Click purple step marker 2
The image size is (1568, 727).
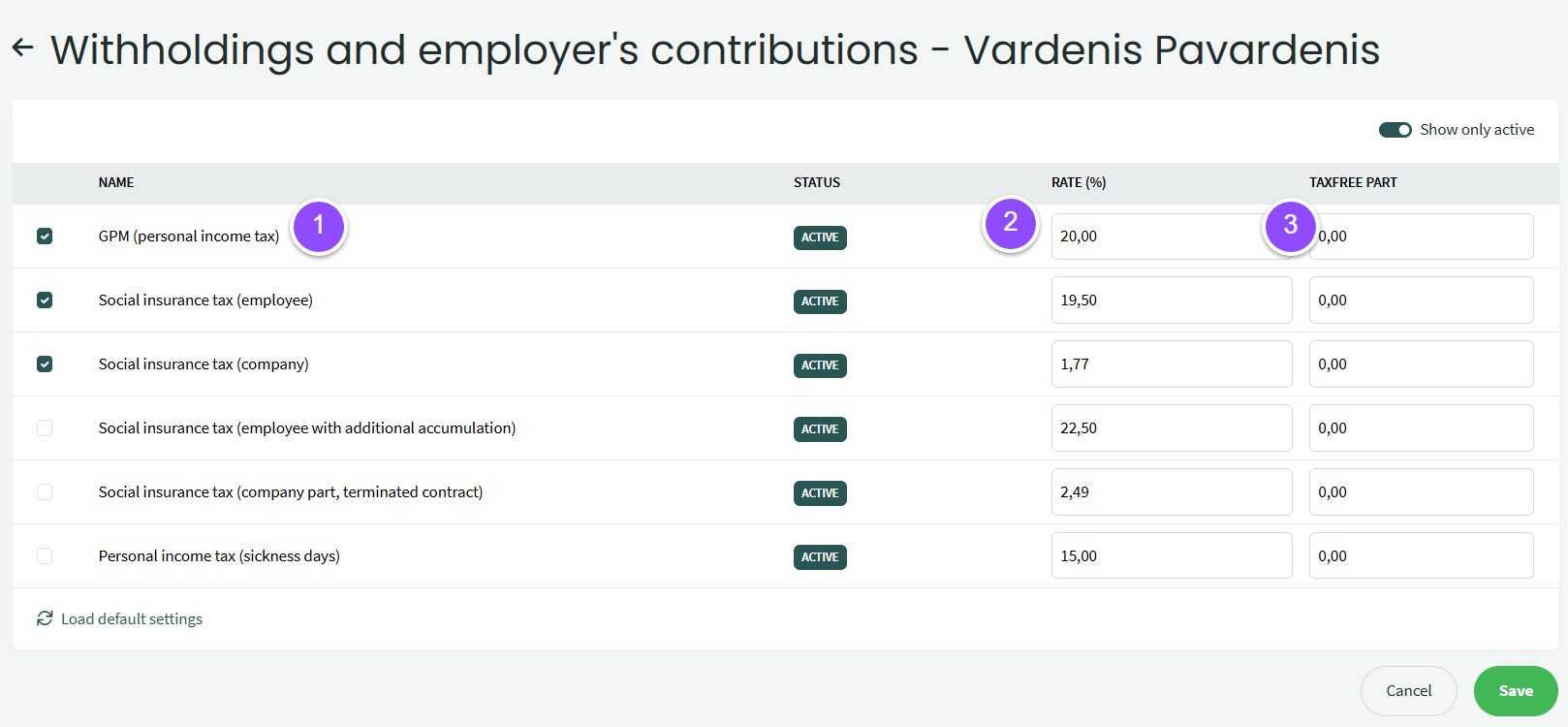[1010, 224]
